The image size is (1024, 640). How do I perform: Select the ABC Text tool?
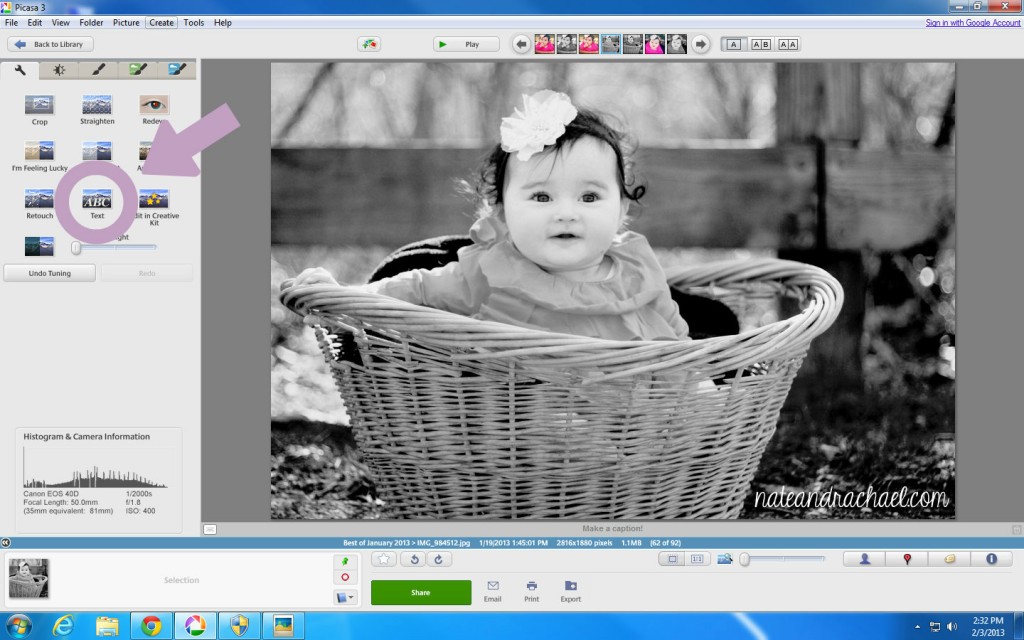(x=97, y=199)
